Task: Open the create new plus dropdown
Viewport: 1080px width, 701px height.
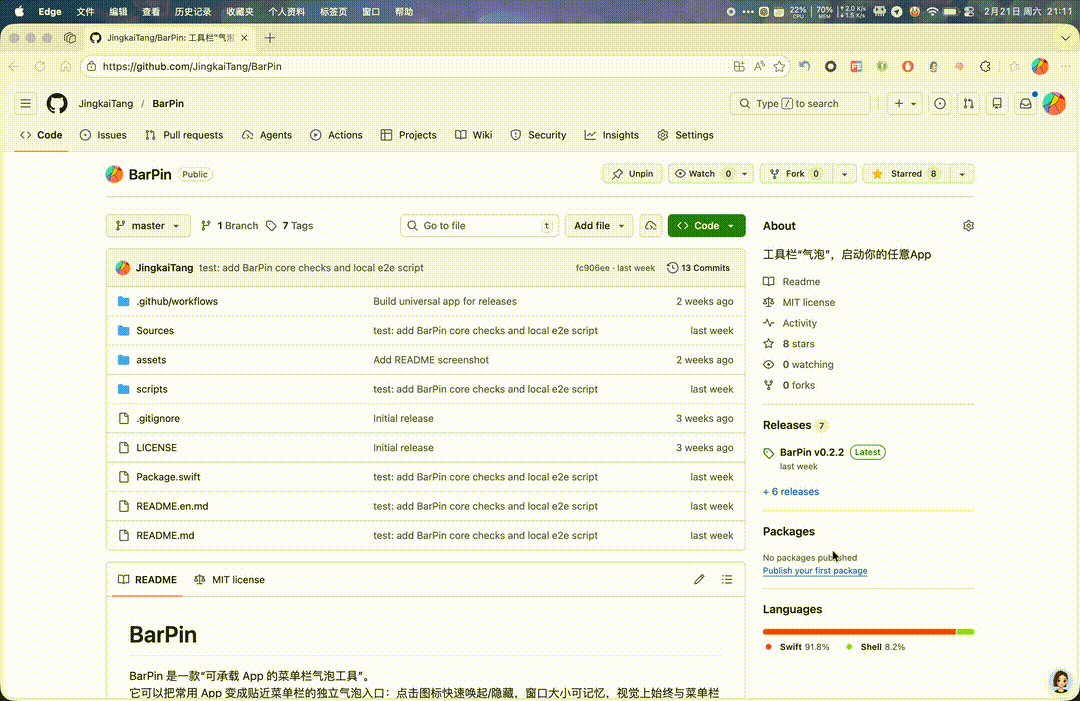Action: 904,104
